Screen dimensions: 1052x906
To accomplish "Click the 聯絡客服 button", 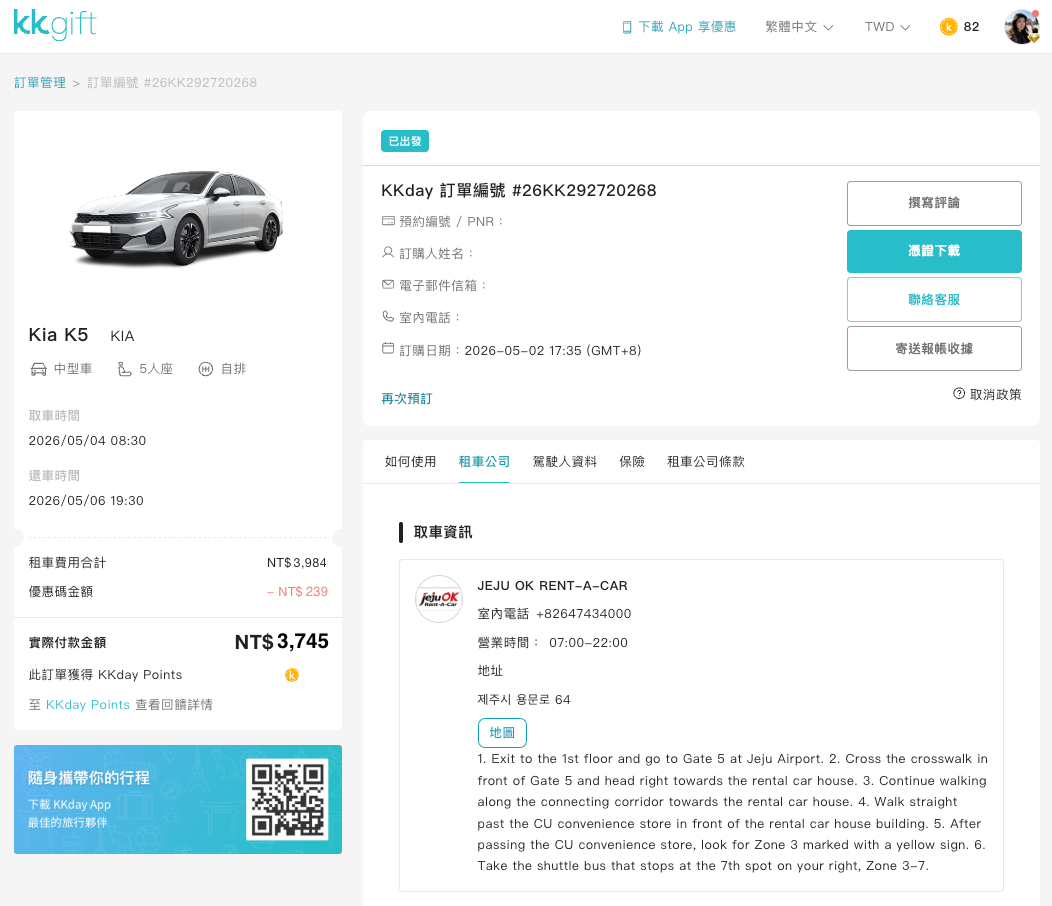I will [934, 299].
